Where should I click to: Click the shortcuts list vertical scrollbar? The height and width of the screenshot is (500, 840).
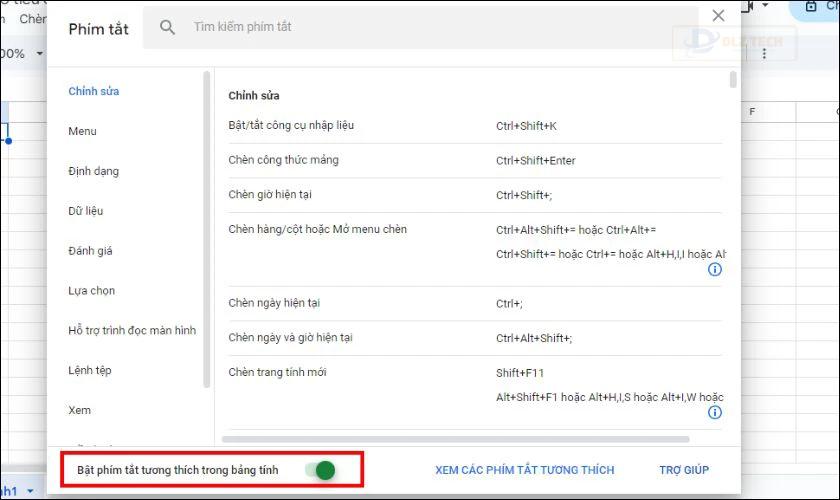733,79
